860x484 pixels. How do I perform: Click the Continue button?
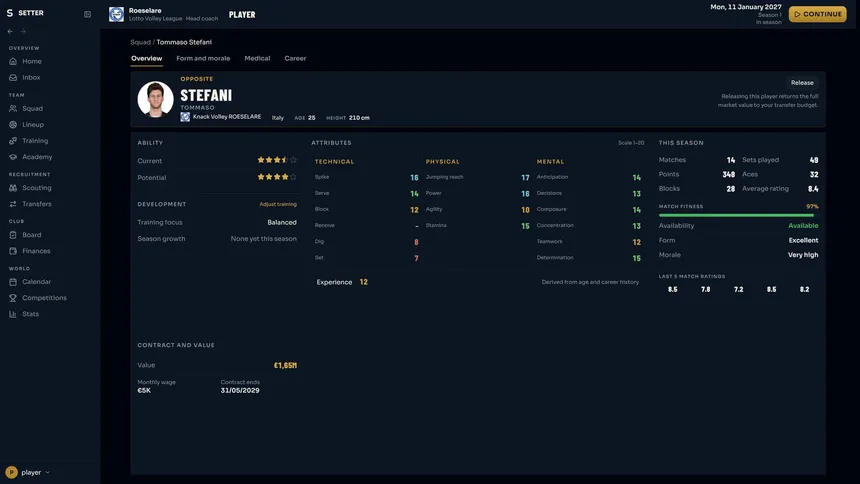(x=817, y=14)
